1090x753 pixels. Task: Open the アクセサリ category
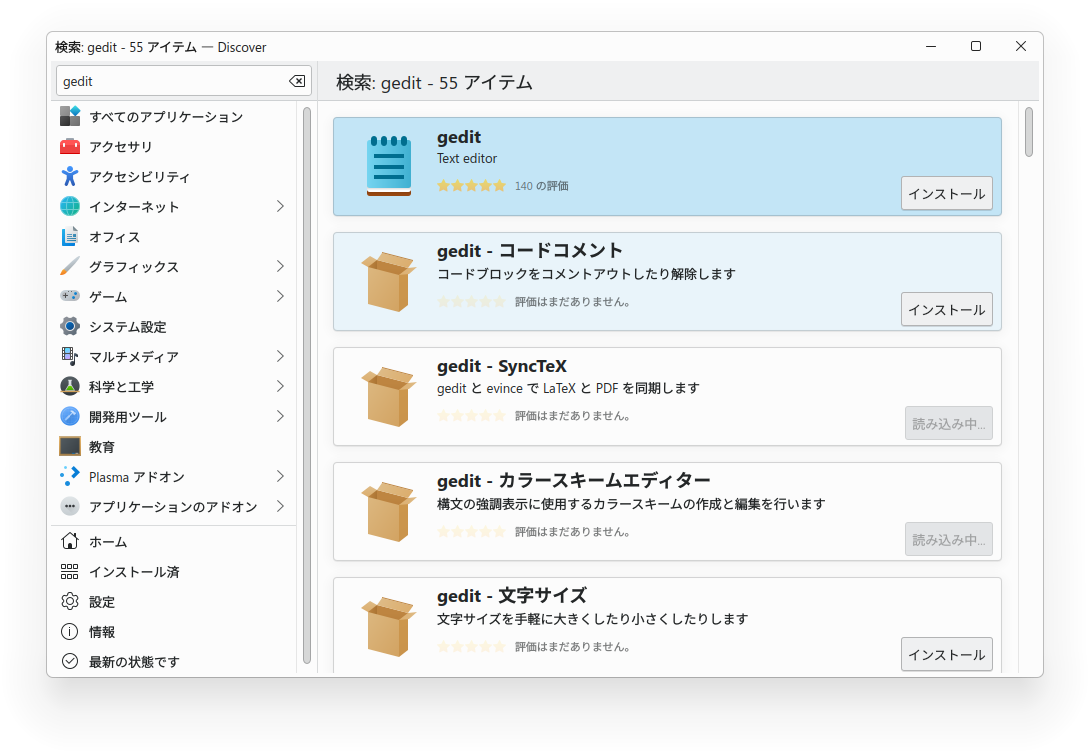point(174,146)
